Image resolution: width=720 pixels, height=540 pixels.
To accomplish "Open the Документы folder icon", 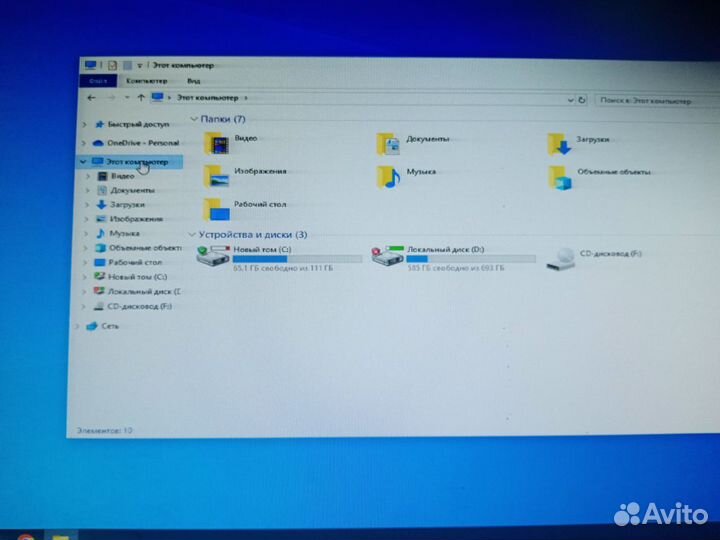I will 388,143.
